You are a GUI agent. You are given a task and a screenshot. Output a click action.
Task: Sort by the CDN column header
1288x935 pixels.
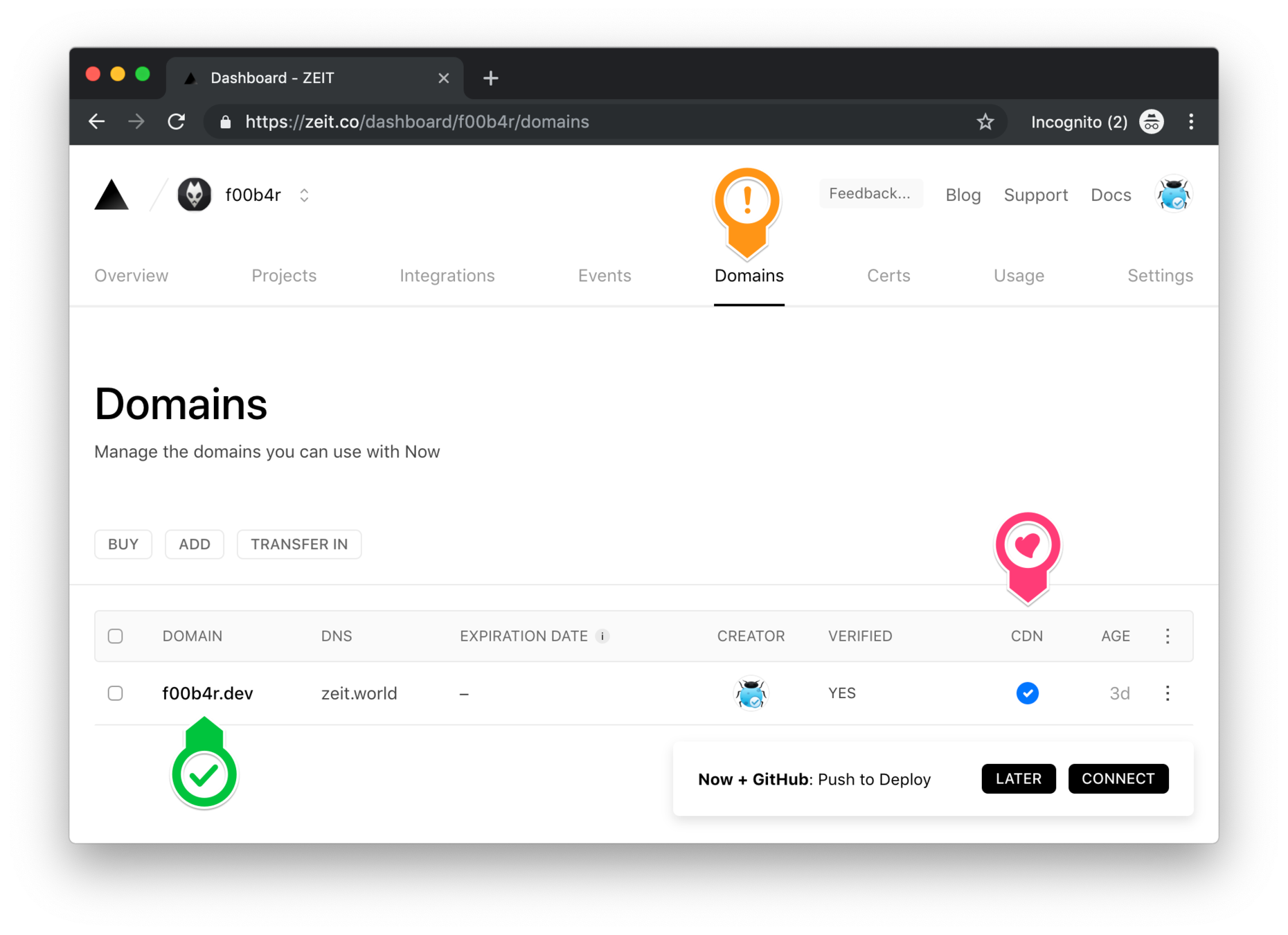(x=1027, y=636)
